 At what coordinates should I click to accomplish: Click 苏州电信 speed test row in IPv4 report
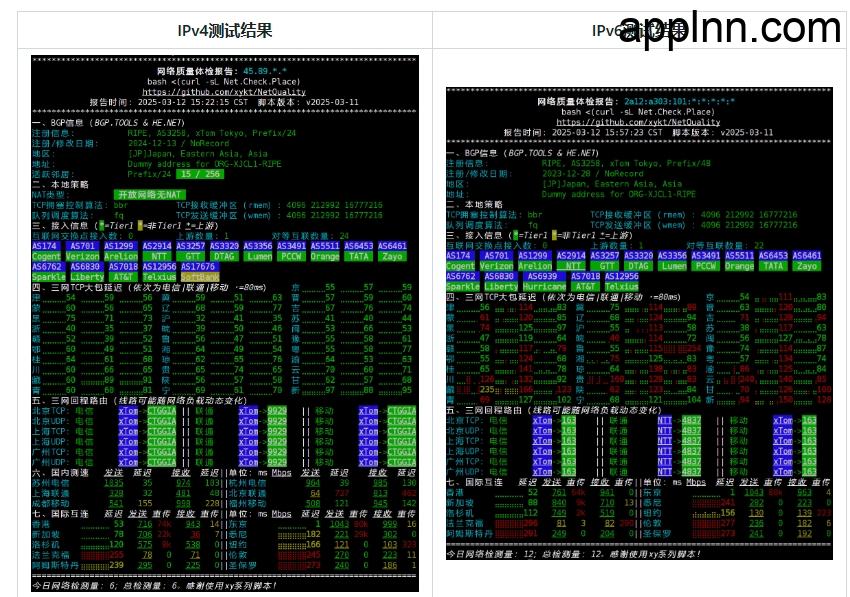coord(126,483)
